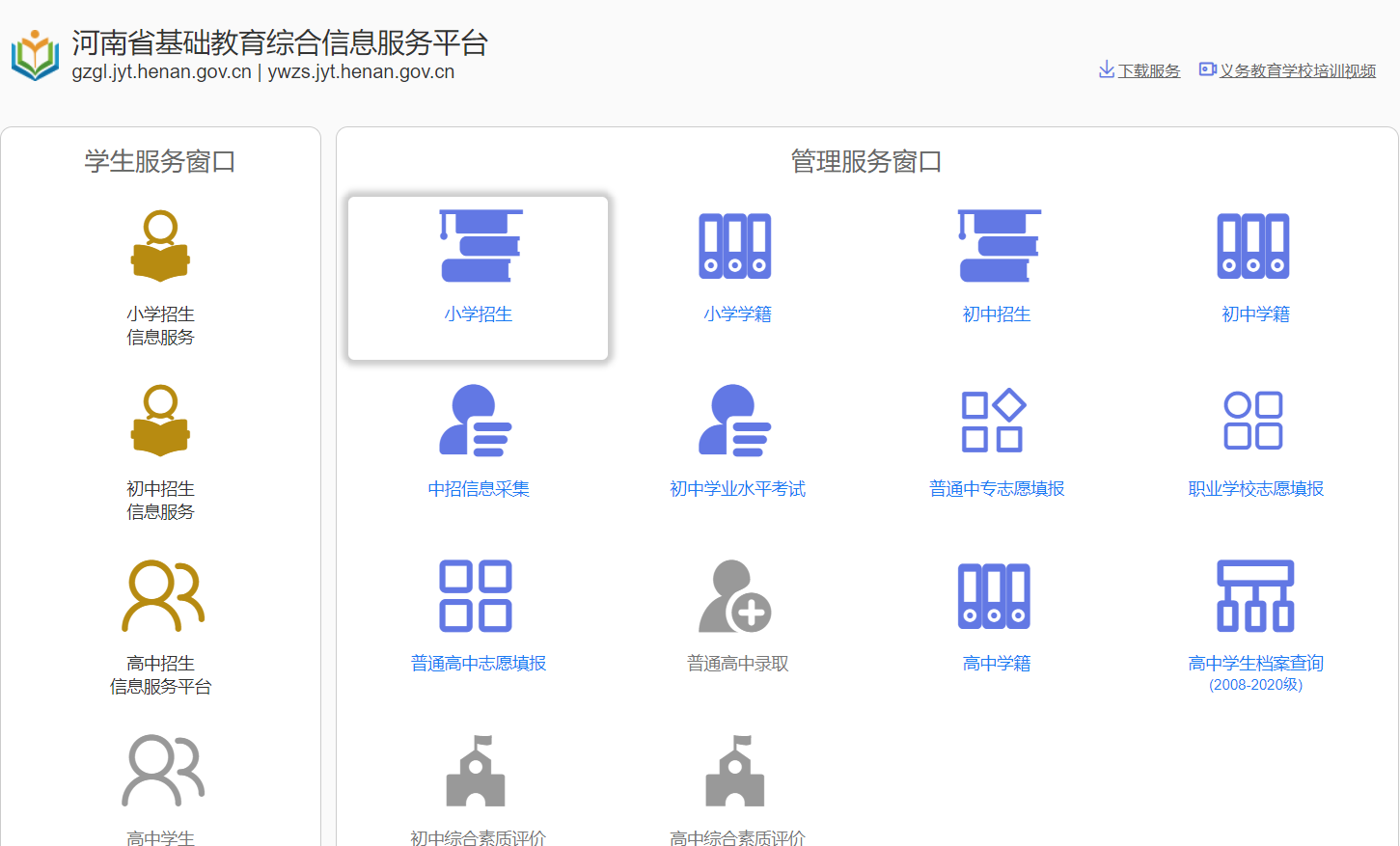Open 中招信息采集 person list icon
Viewport: 1400px width, 846px height.
477,422
